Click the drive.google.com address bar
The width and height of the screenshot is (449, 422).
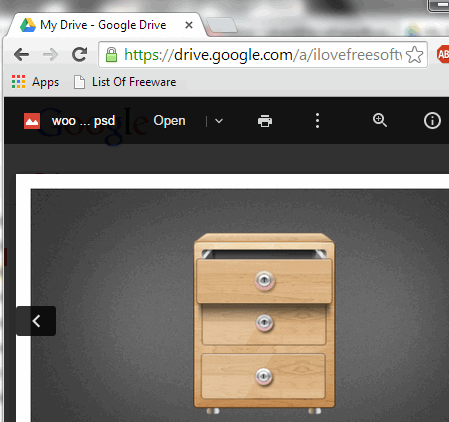coord(263,54)
